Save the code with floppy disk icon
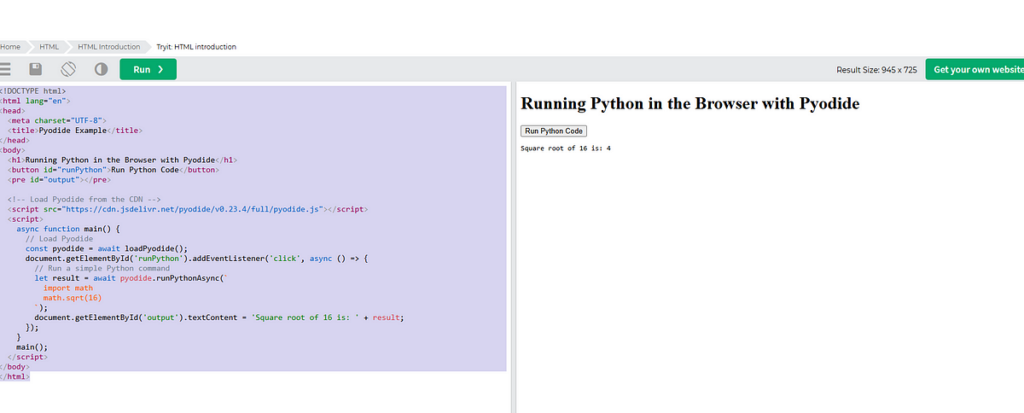This screenshot has height=413, width=1024. point(36,69)
